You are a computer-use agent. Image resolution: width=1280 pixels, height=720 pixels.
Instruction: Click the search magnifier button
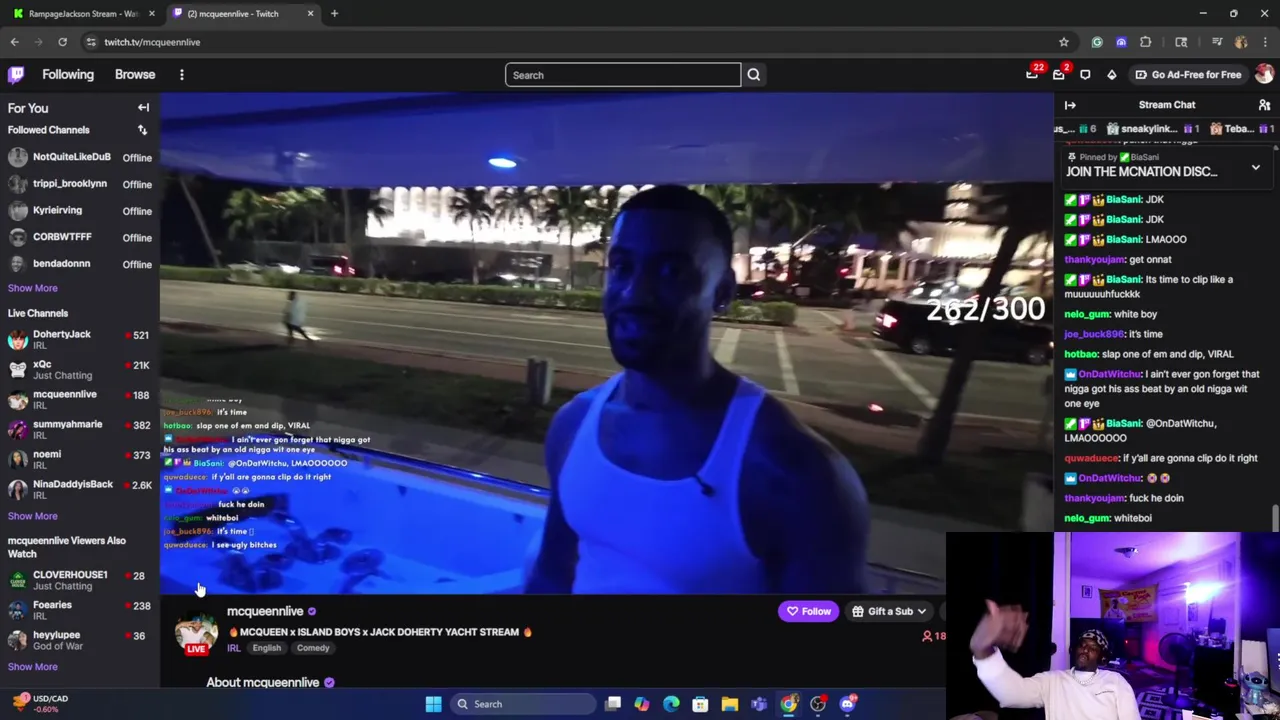(754, 75)
